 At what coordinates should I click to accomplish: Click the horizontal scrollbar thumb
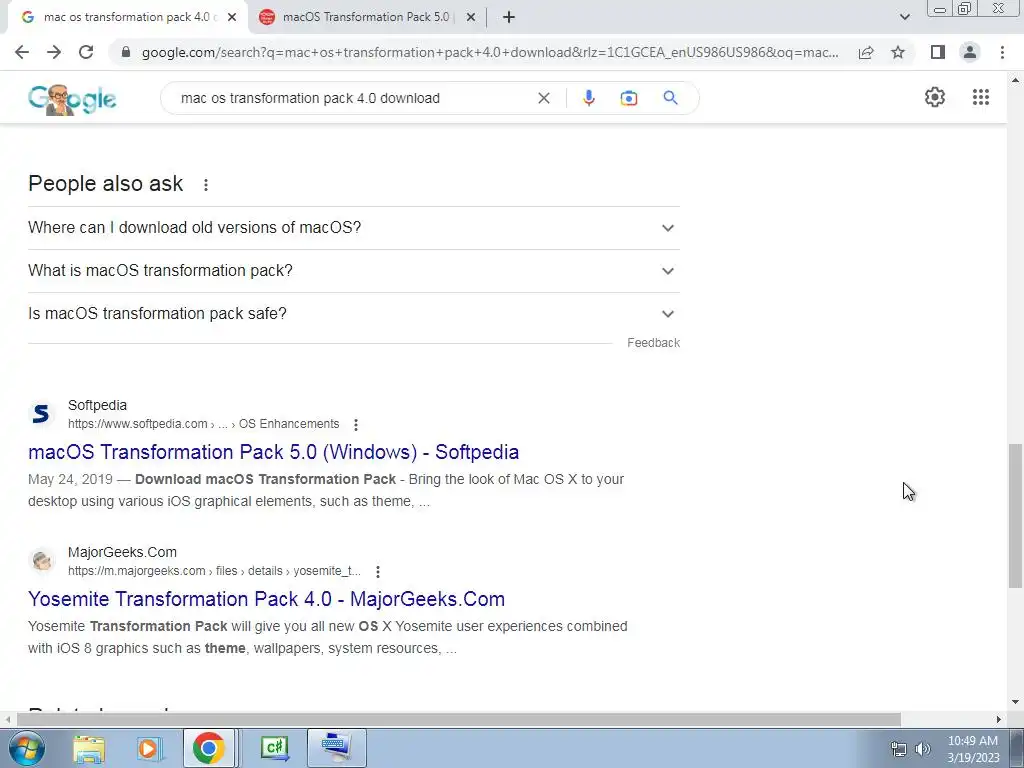pos(458,720)
